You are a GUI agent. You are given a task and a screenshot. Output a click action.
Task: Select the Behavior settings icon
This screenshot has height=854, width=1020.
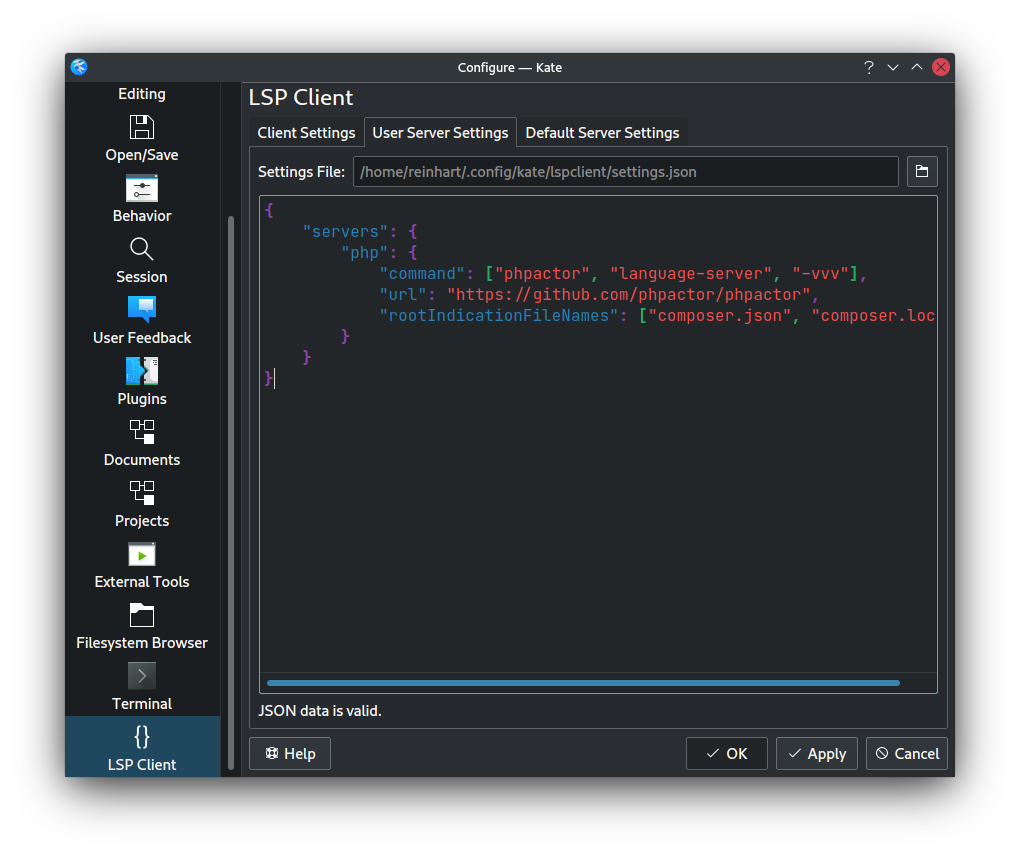(141, 188)
